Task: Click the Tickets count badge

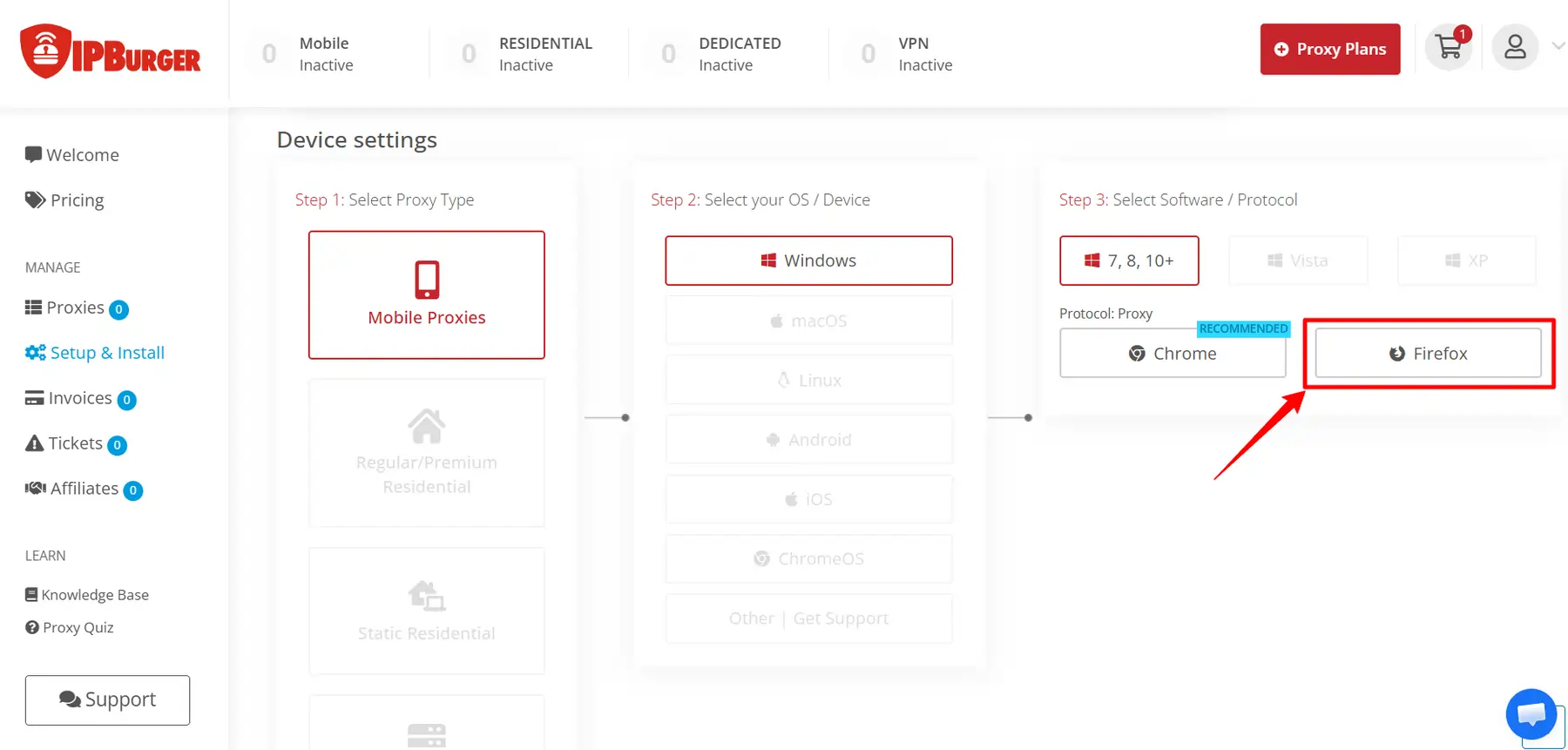Action: coord(118,445)
